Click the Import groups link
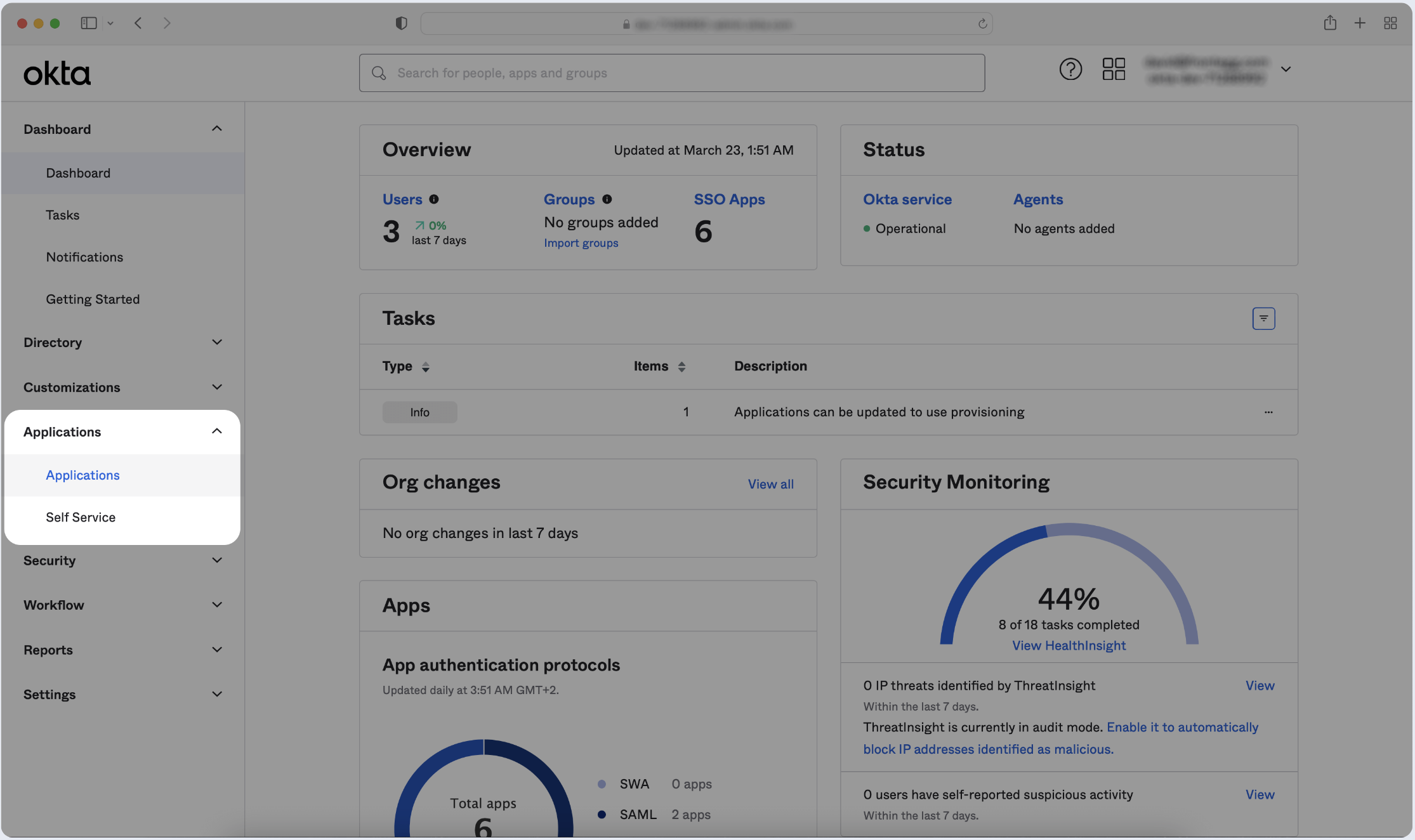Screen dimensions: 1415x840 [581, 243]
